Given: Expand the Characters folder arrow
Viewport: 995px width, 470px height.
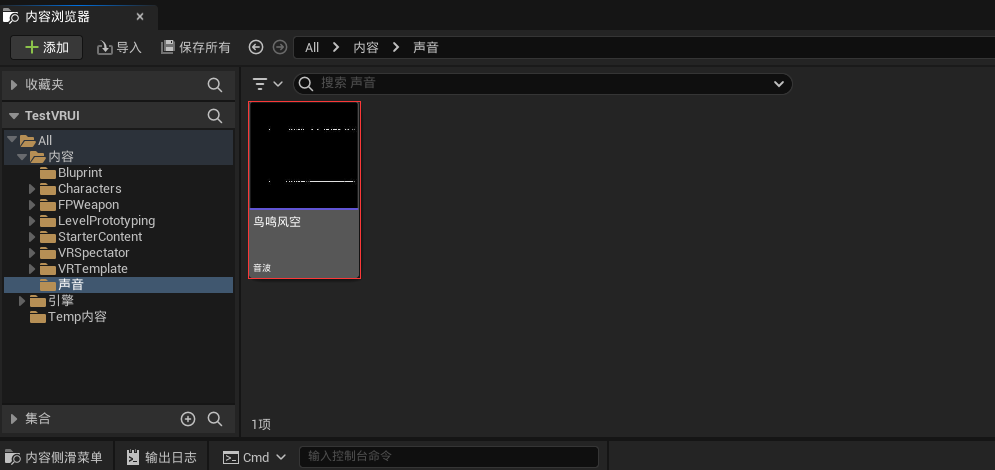Looking at the screenshot, I should 32,188.
